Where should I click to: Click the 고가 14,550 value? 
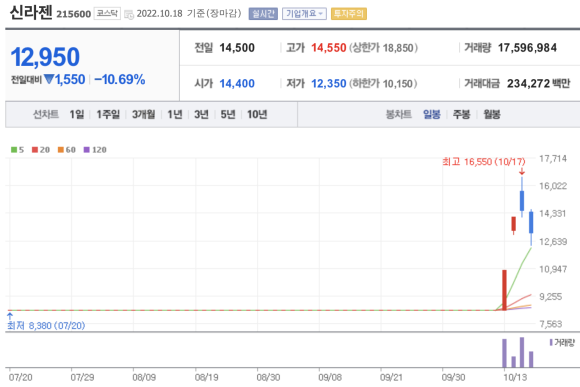point(328,48)
